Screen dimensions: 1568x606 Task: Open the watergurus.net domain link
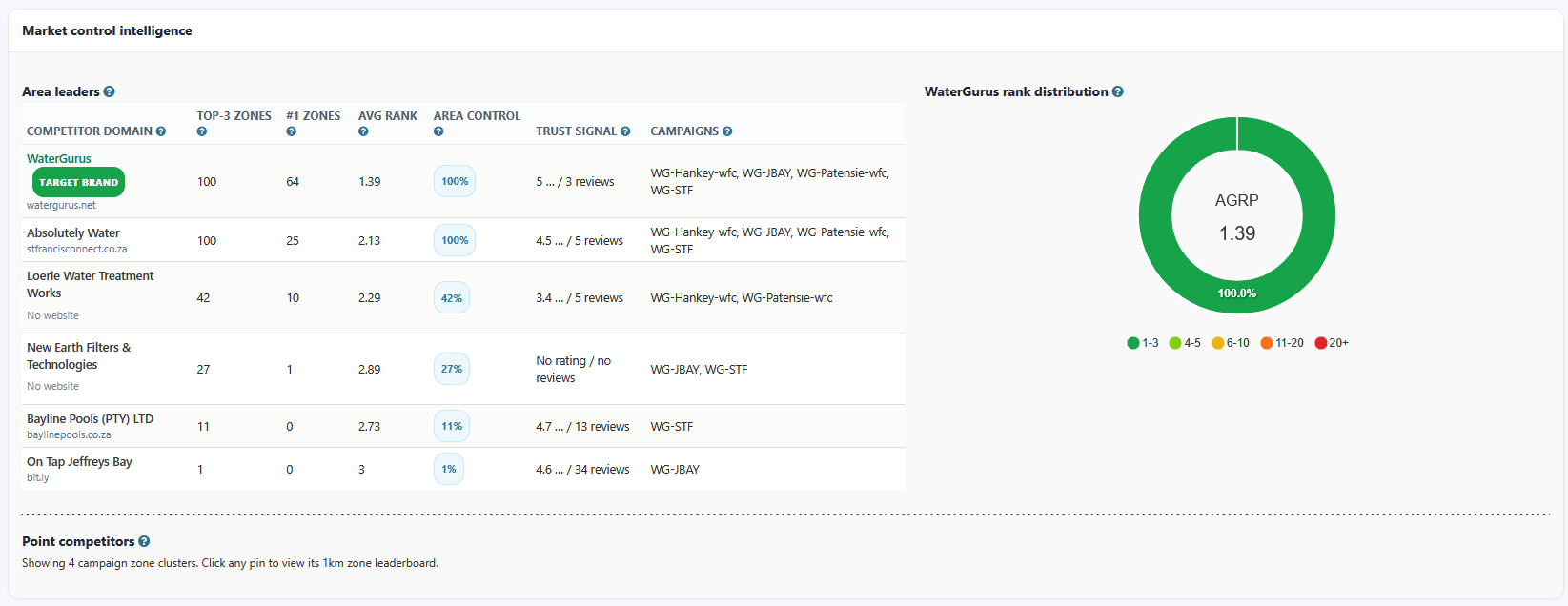61,205
